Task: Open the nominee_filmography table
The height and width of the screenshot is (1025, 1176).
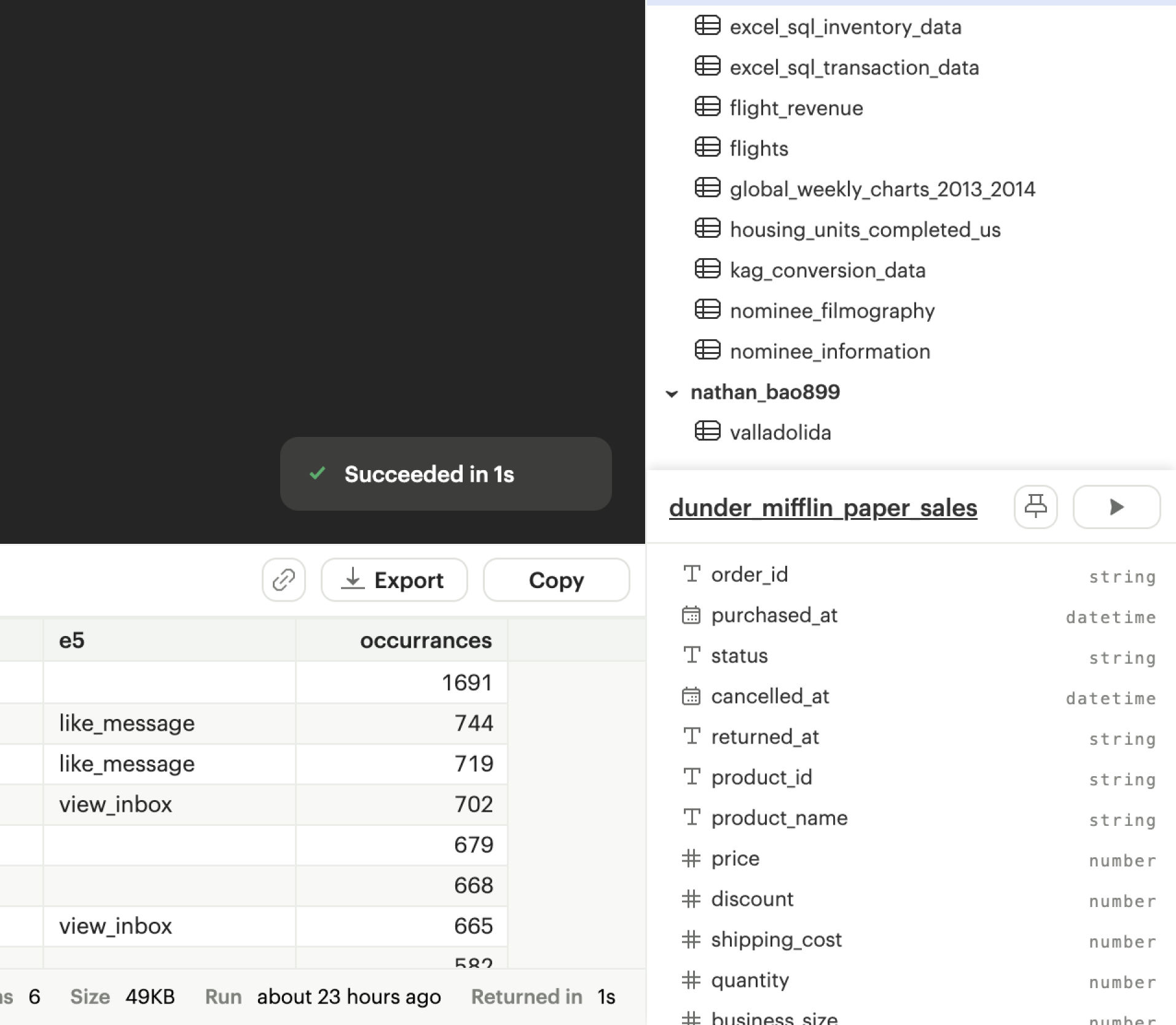Action: 832,310
